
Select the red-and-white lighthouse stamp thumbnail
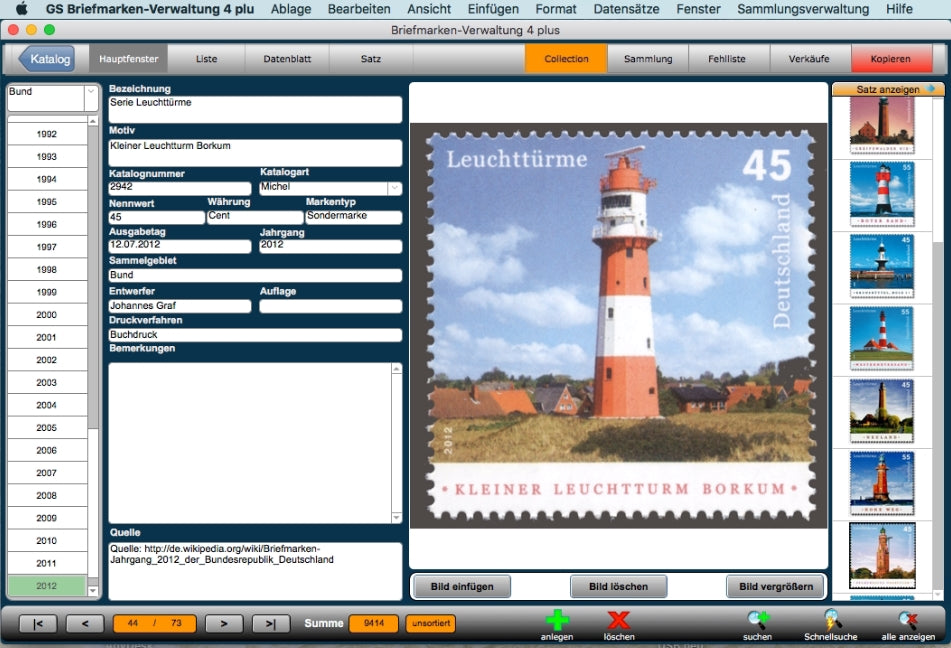[886, 195]
